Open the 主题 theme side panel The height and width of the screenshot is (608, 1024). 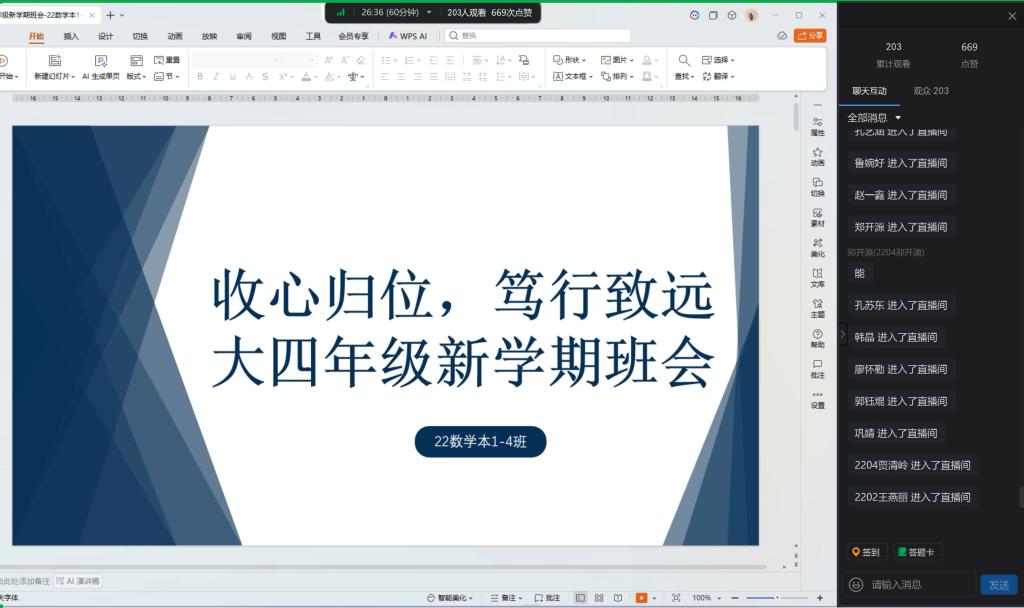tap(817, 308)
